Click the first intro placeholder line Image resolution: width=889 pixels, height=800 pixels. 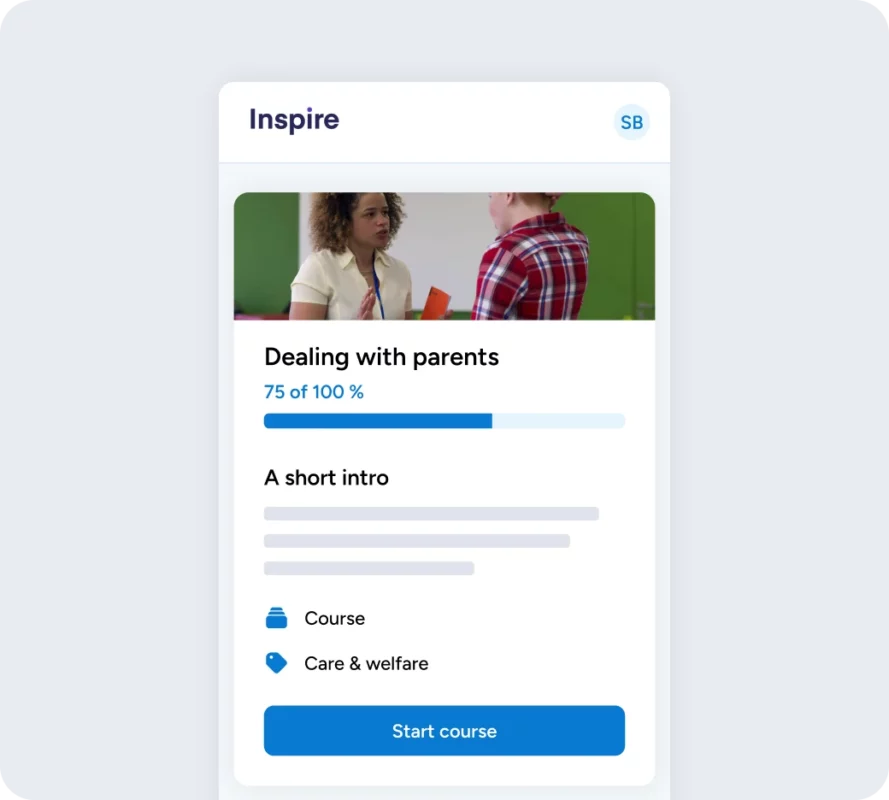431,514
